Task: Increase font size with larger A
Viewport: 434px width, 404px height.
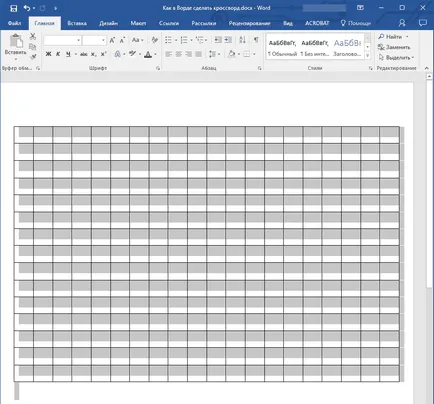Action: click(112, 40)
